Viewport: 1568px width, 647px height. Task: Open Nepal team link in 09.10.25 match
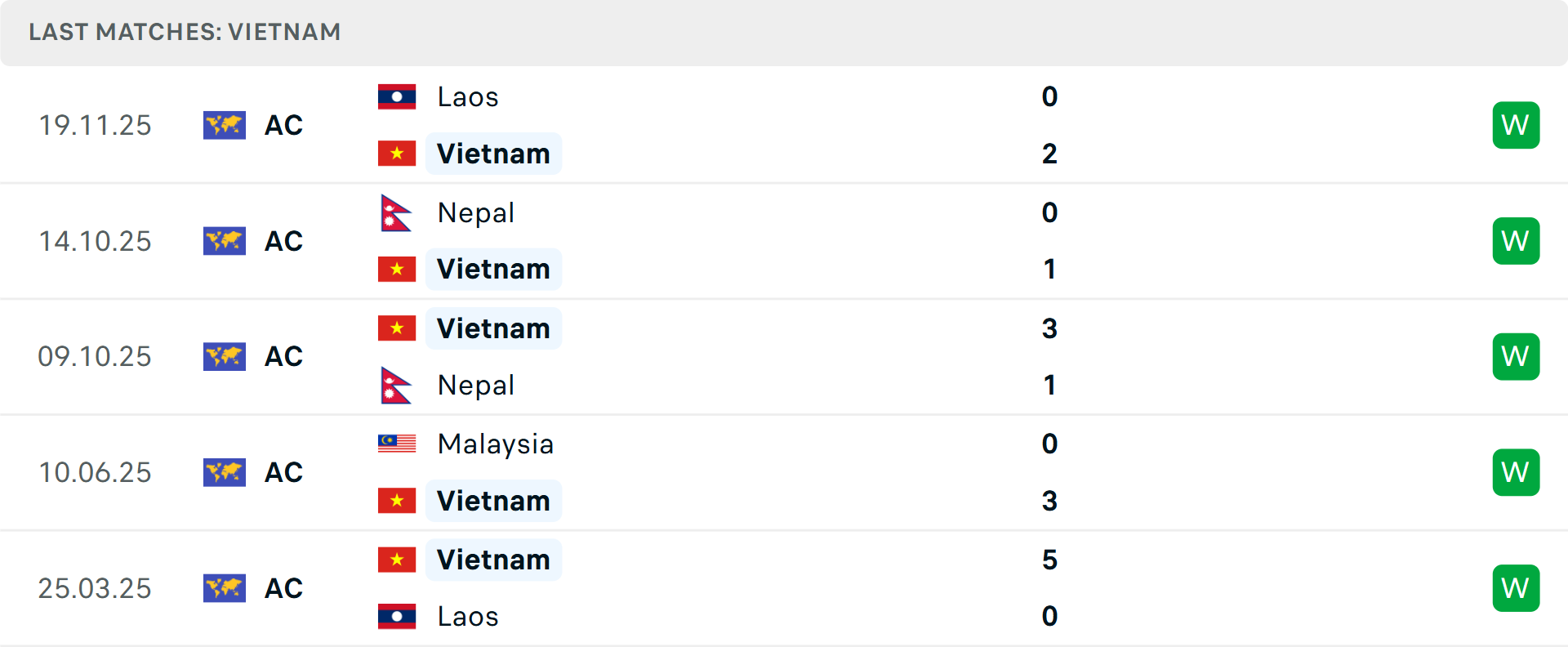pyautogui.click(x=476, y=386)
